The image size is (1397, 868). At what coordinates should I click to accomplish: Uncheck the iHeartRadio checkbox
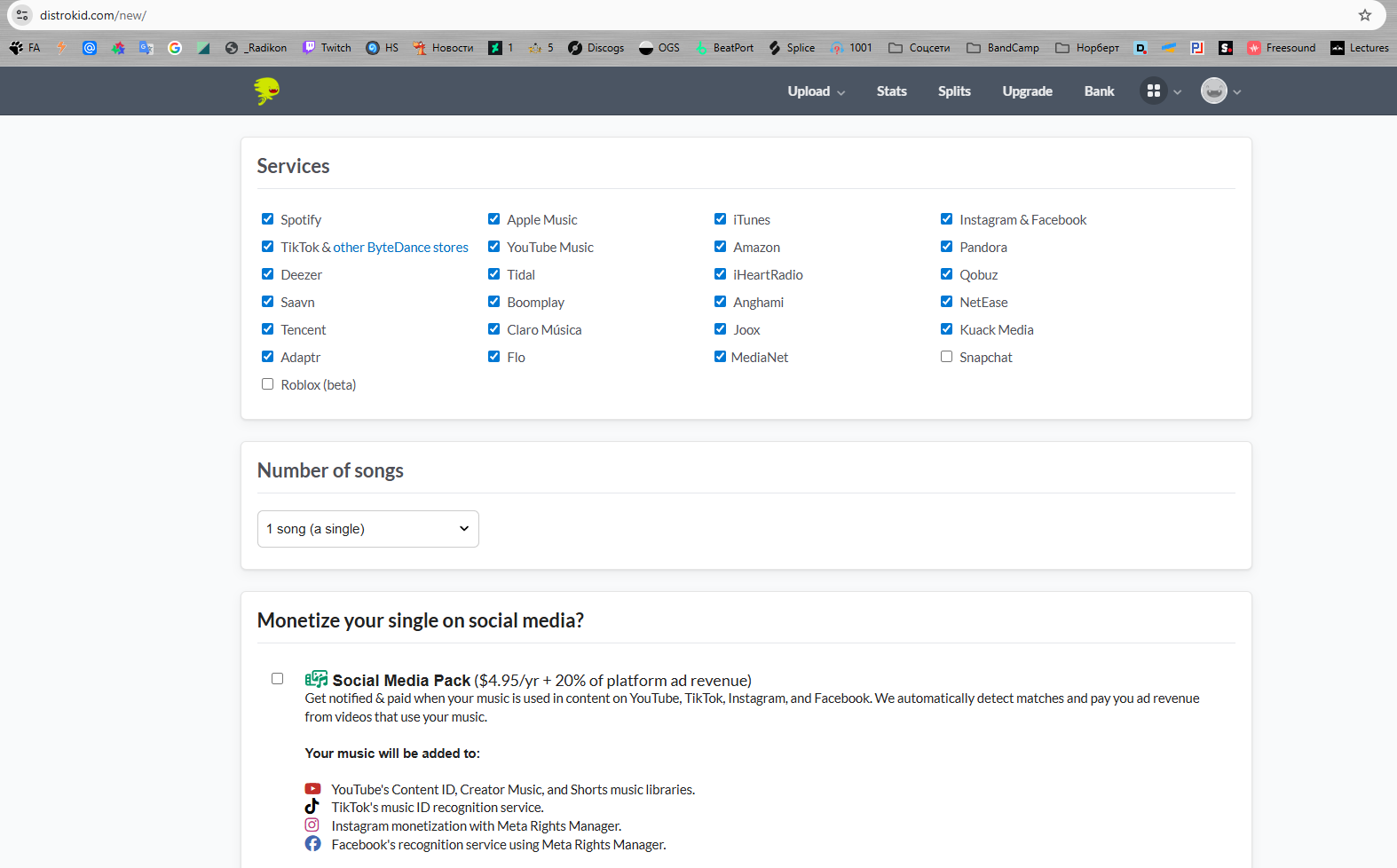720,274
